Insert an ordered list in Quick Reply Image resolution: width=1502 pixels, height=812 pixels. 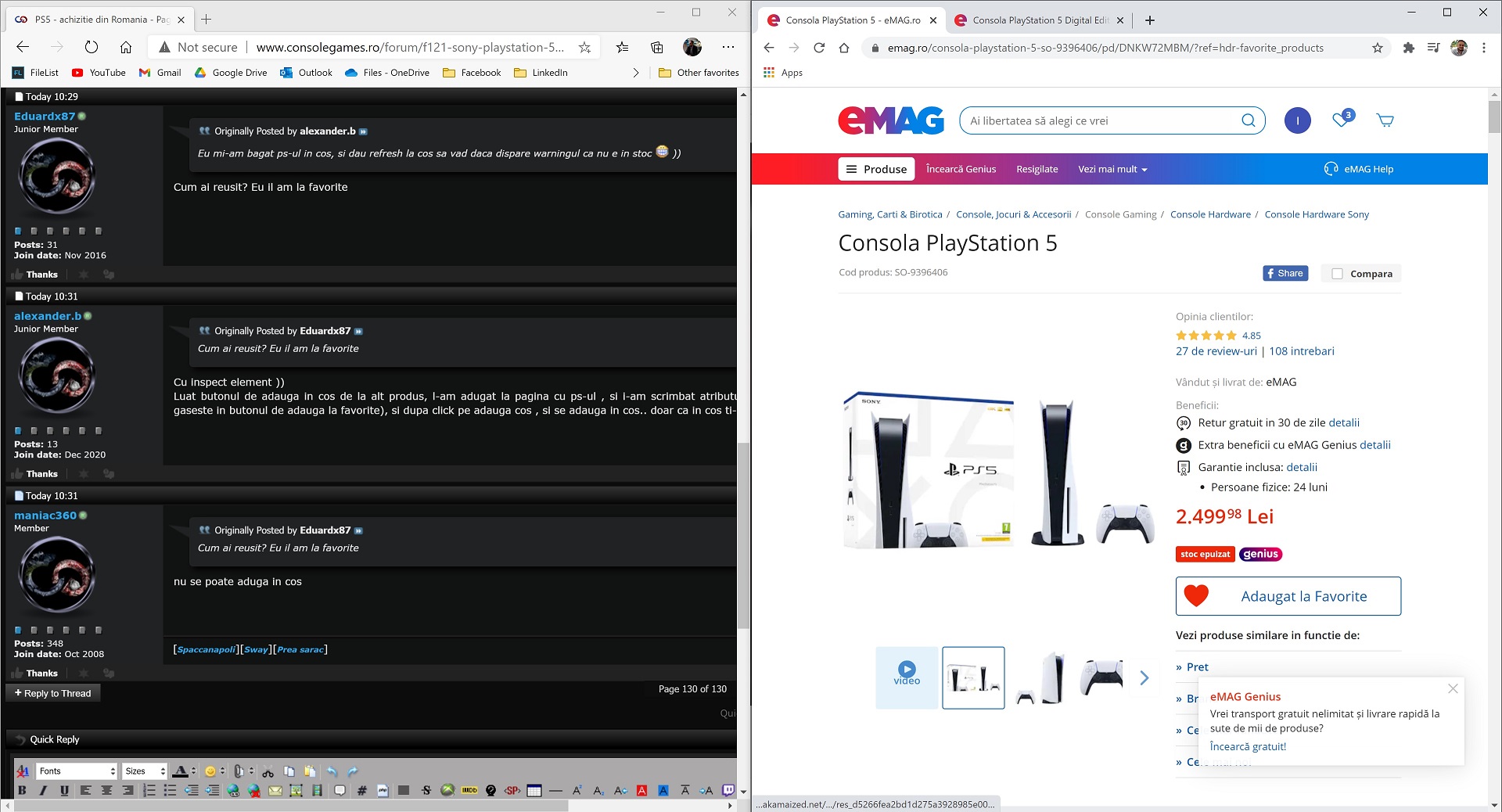click(149, 791)
